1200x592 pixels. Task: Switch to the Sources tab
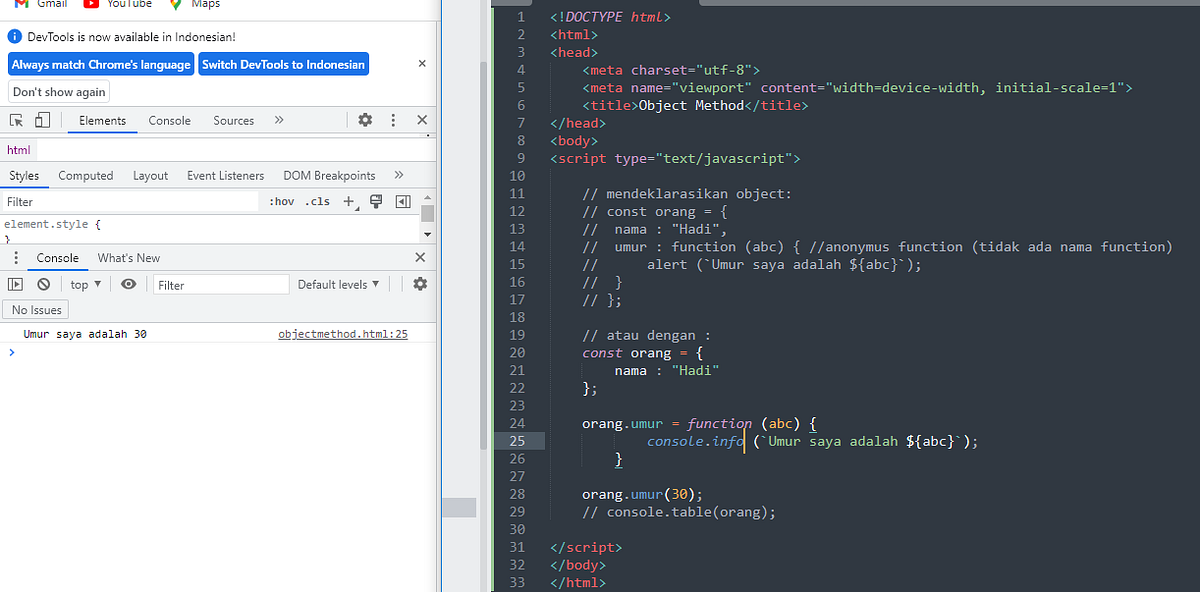point(232,120)
